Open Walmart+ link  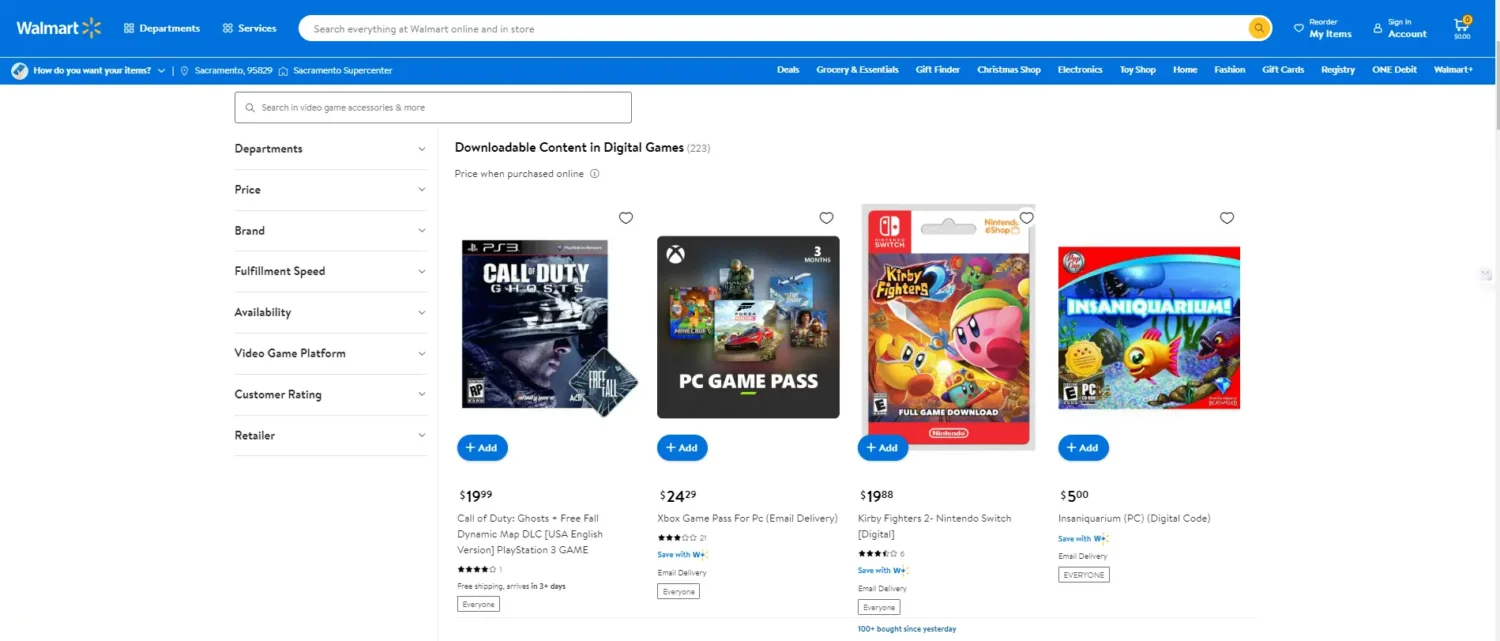click(1453, 70)
